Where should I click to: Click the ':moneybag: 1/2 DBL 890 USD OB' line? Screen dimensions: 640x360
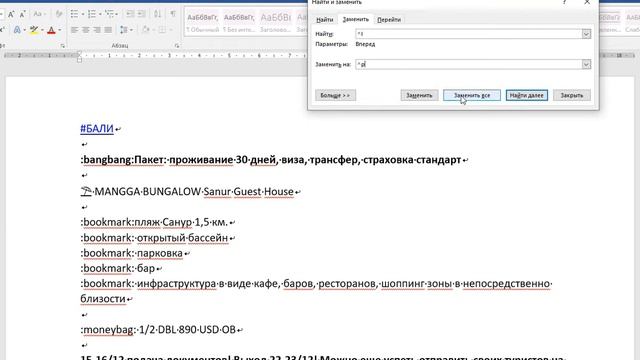158,330
